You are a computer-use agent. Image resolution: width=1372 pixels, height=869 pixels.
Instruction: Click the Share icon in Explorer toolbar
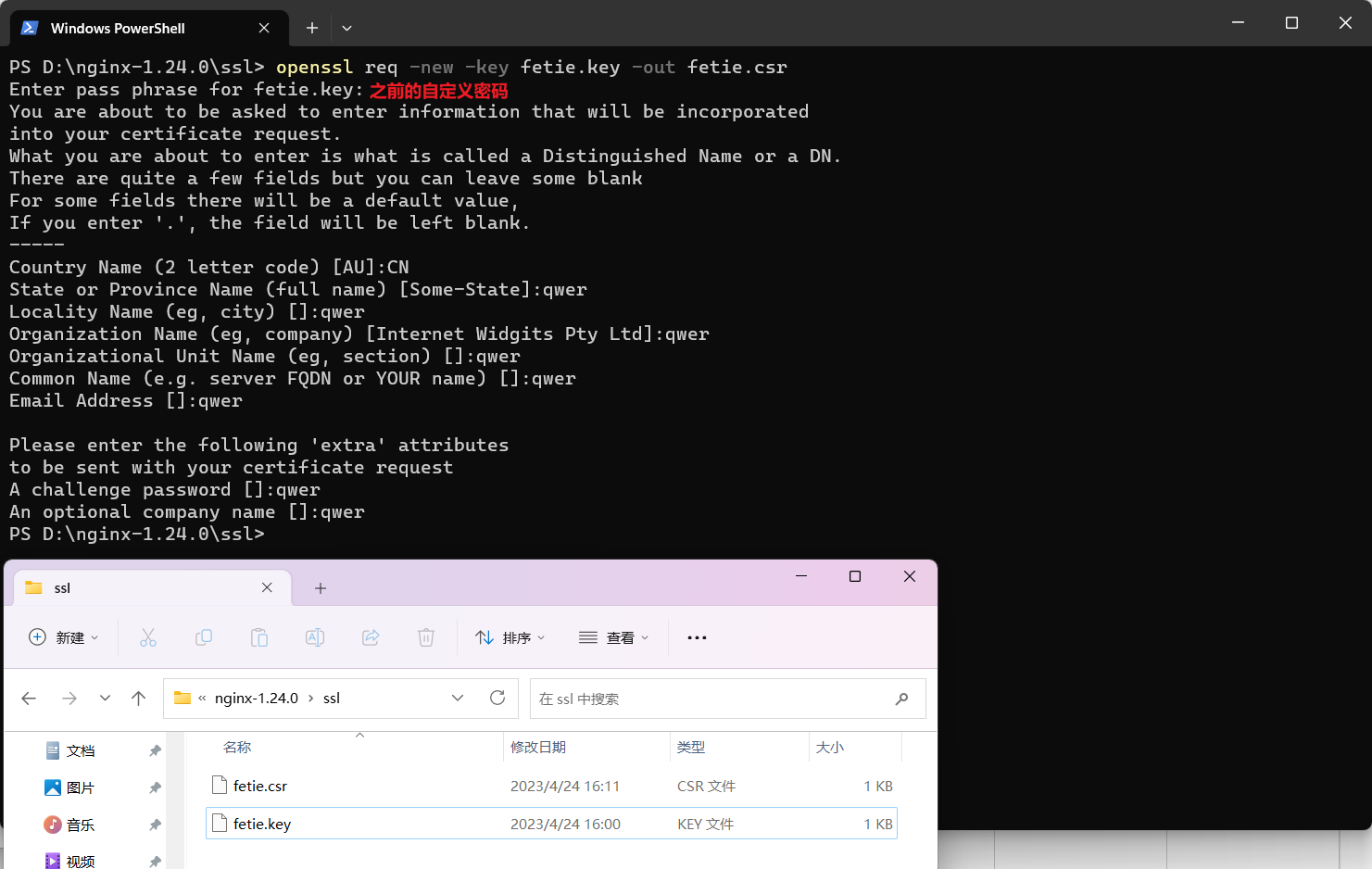[371, 637]
